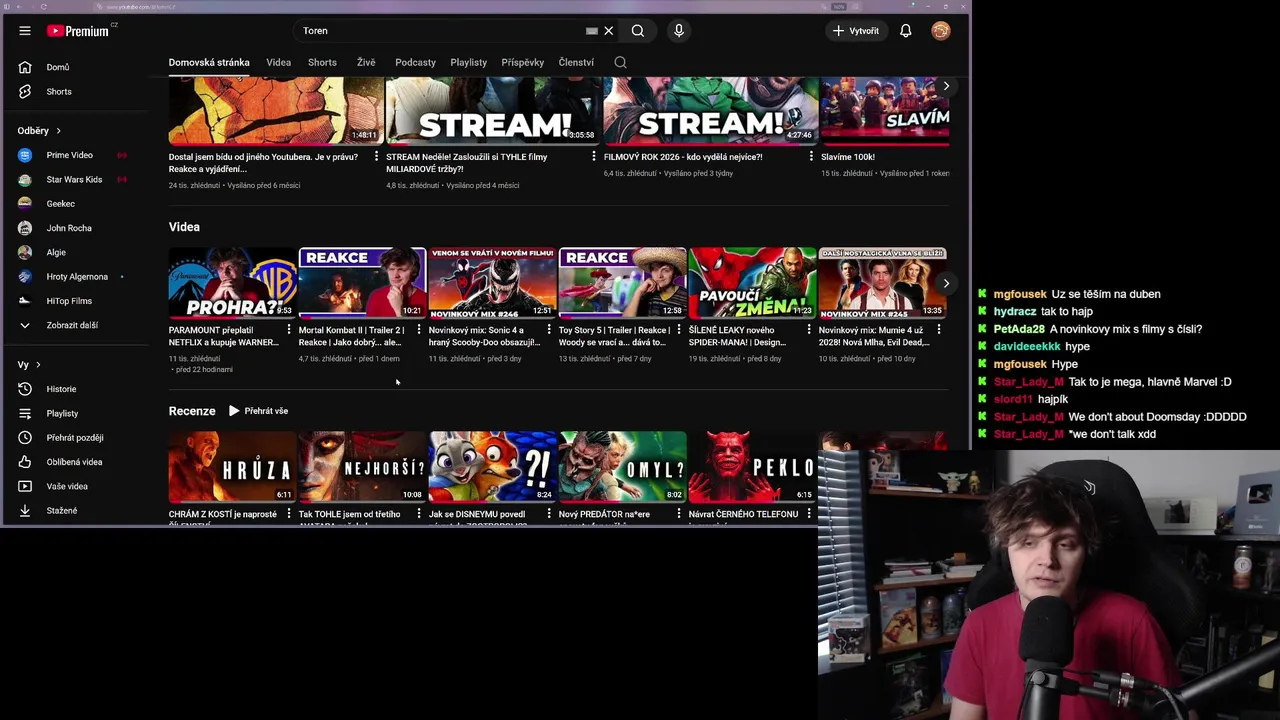Open PAVOUČÍ ZMĚNA Spider-Man thumbnail
This screenshot has width=1280, height=720.
[752, 283]
